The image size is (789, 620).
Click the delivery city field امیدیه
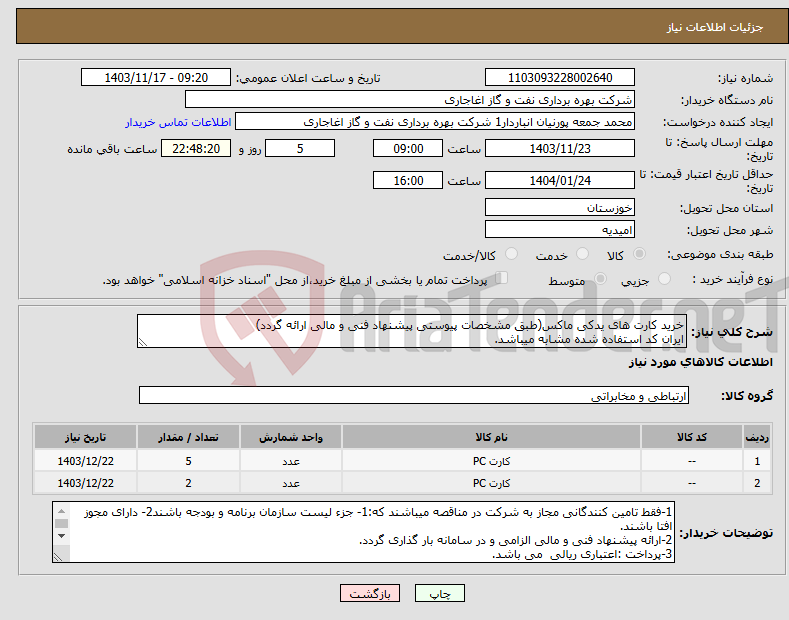[560, 229]
